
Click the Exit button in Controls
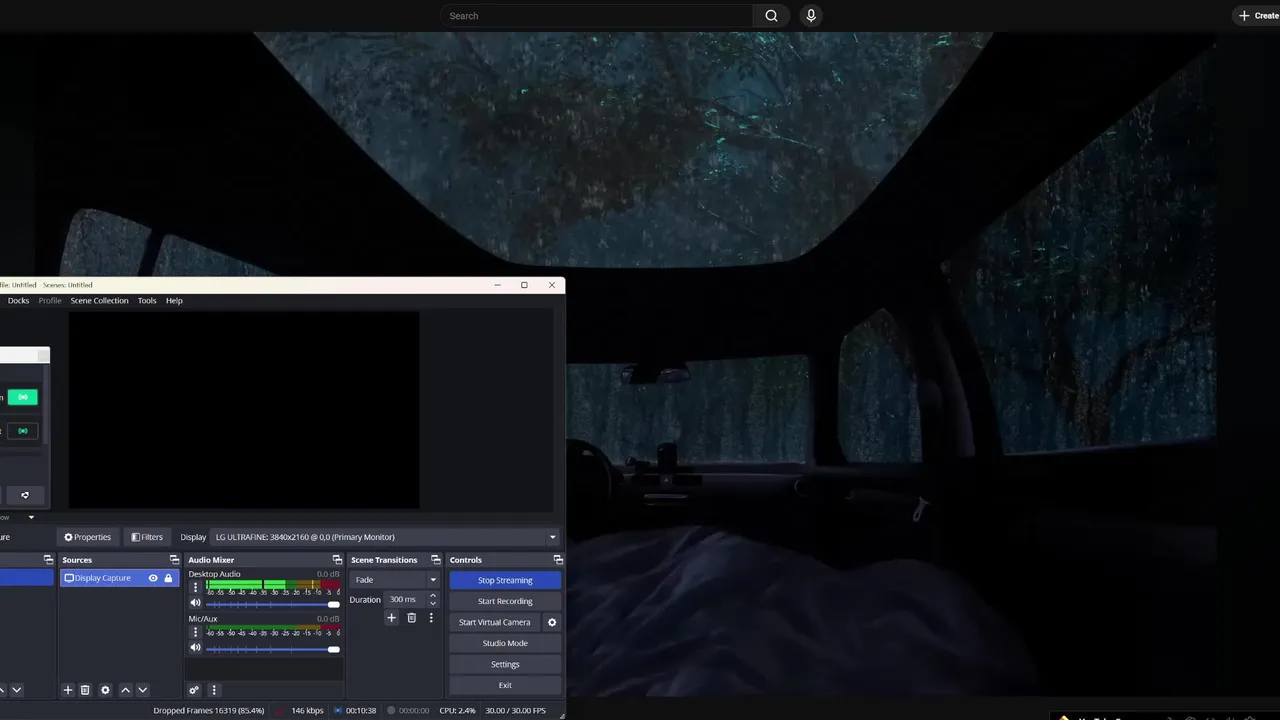click(x=505, y=685)
